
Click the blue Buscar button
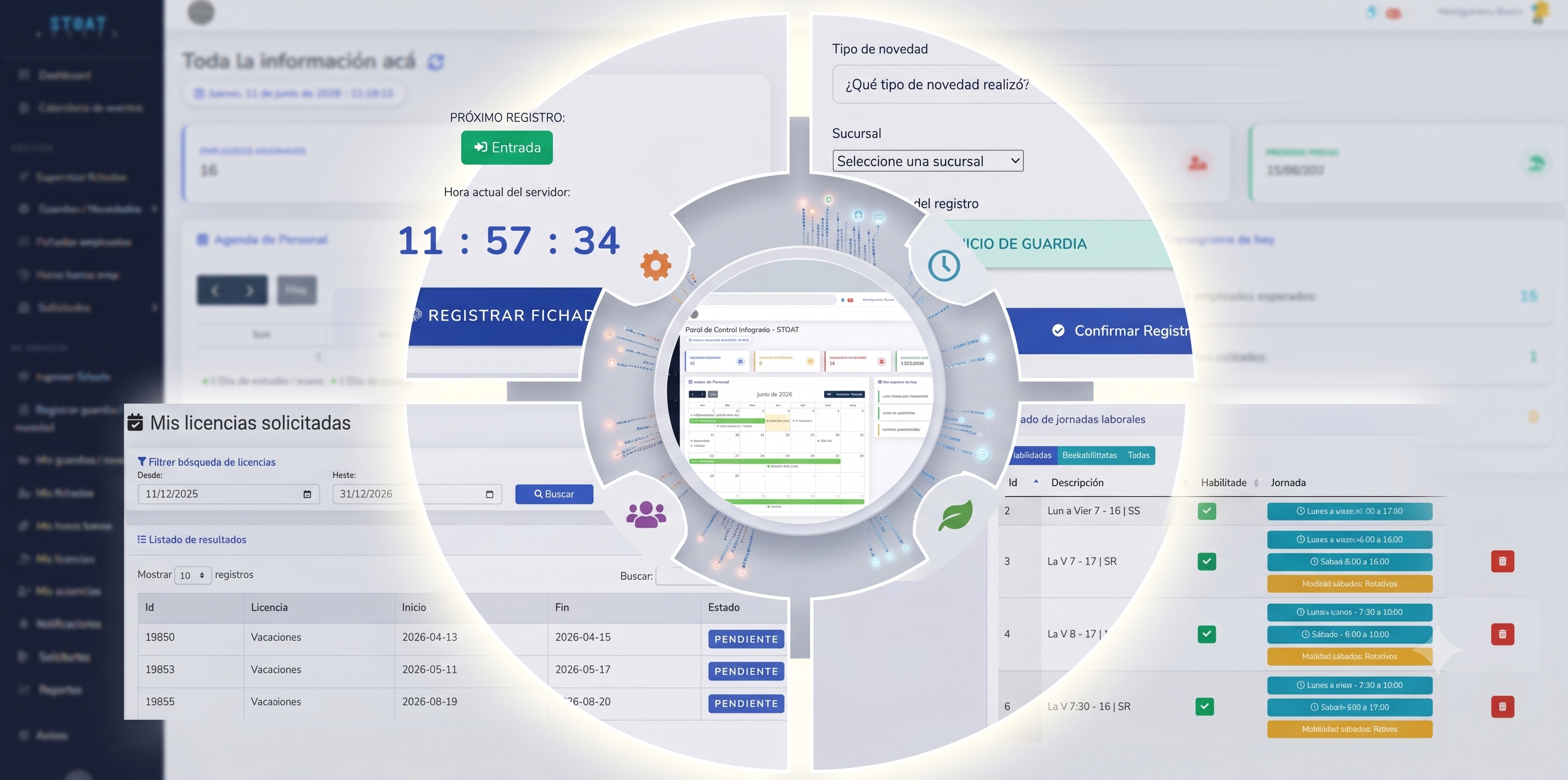click(554, 495)
